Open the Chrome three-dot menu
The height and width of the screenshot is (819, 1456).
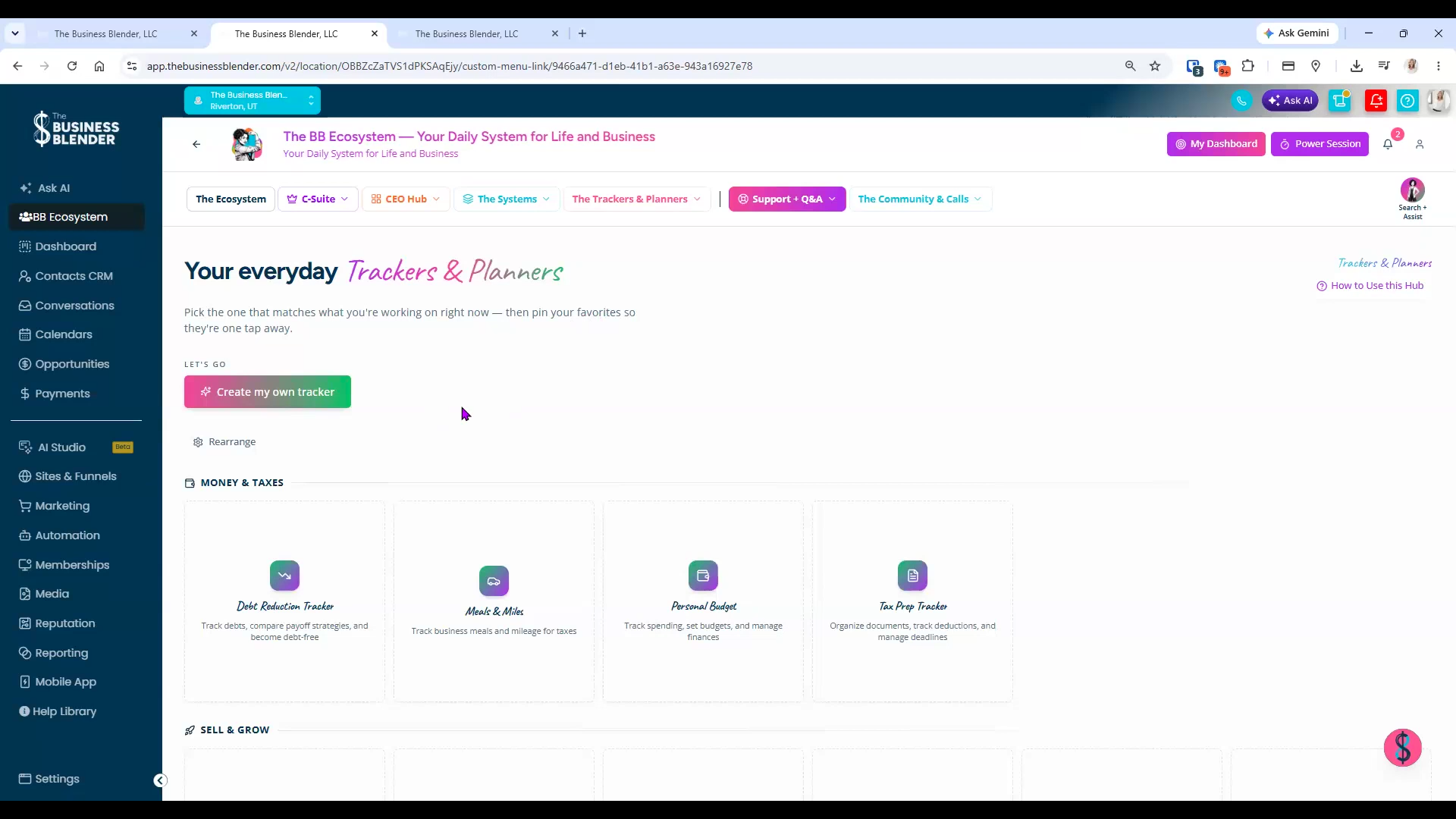(x=1439, y=66)
